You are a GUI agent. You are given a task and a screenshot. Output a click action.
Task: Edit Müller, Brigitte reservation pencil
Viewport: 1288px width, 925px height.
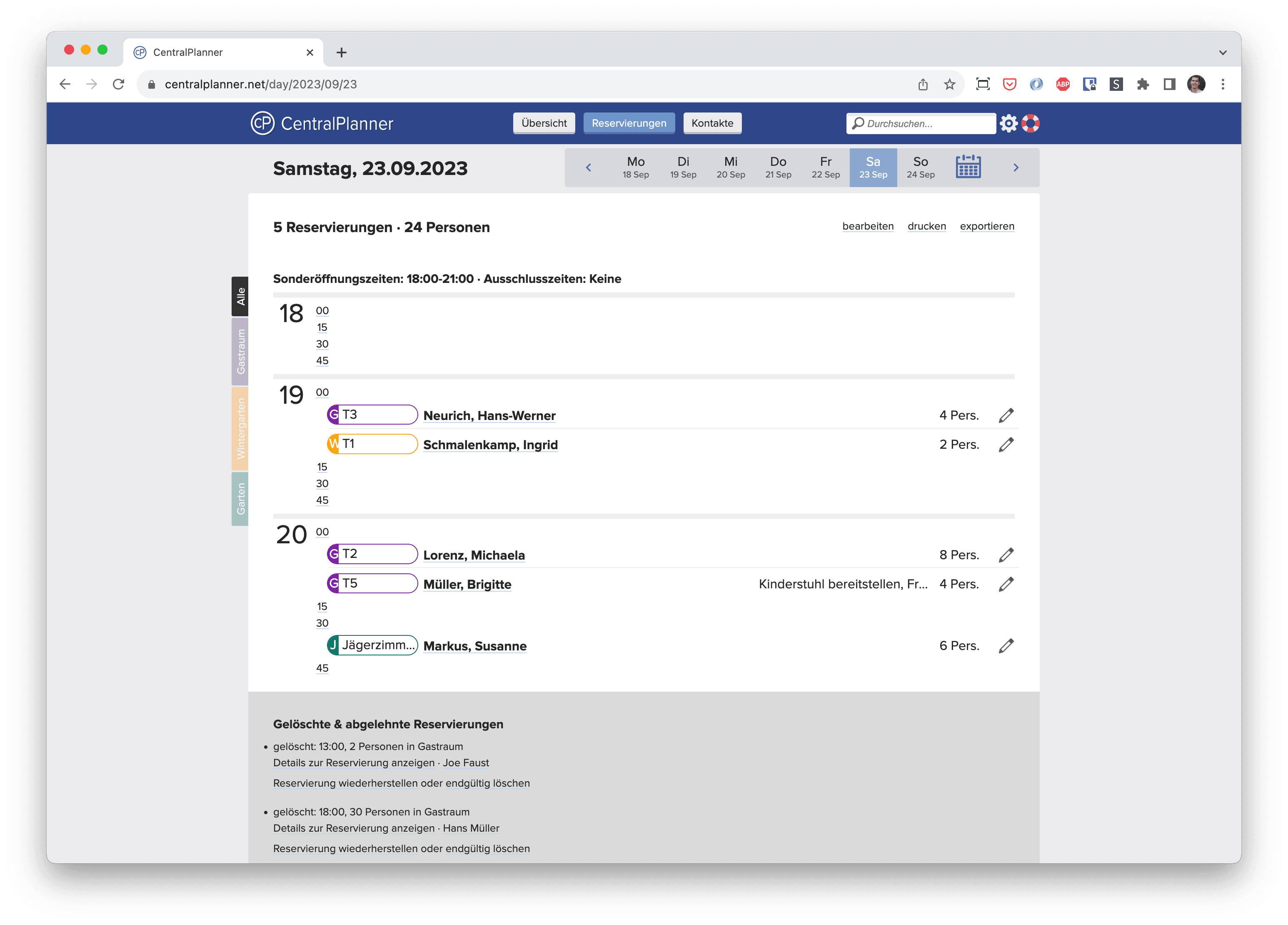tap(1006, 584)
